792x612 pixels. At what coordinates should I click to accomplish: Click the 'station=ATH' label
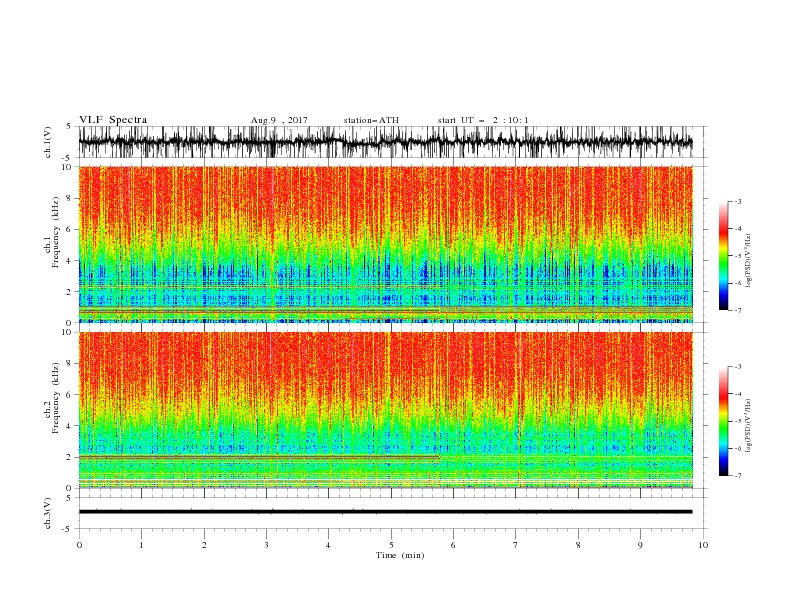pyautogui.click(x=371, y=120)
